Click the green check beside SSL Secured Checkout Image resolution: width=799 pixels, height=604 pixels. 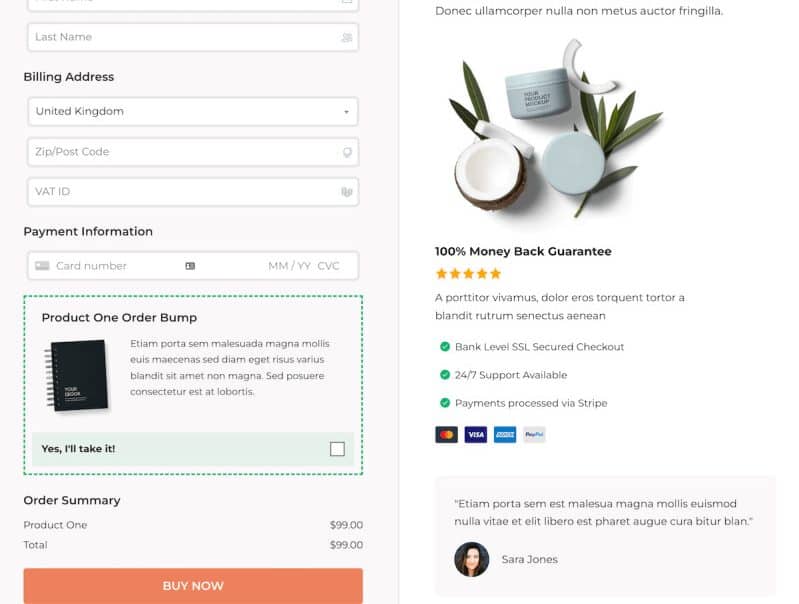(x=445, y=347)
